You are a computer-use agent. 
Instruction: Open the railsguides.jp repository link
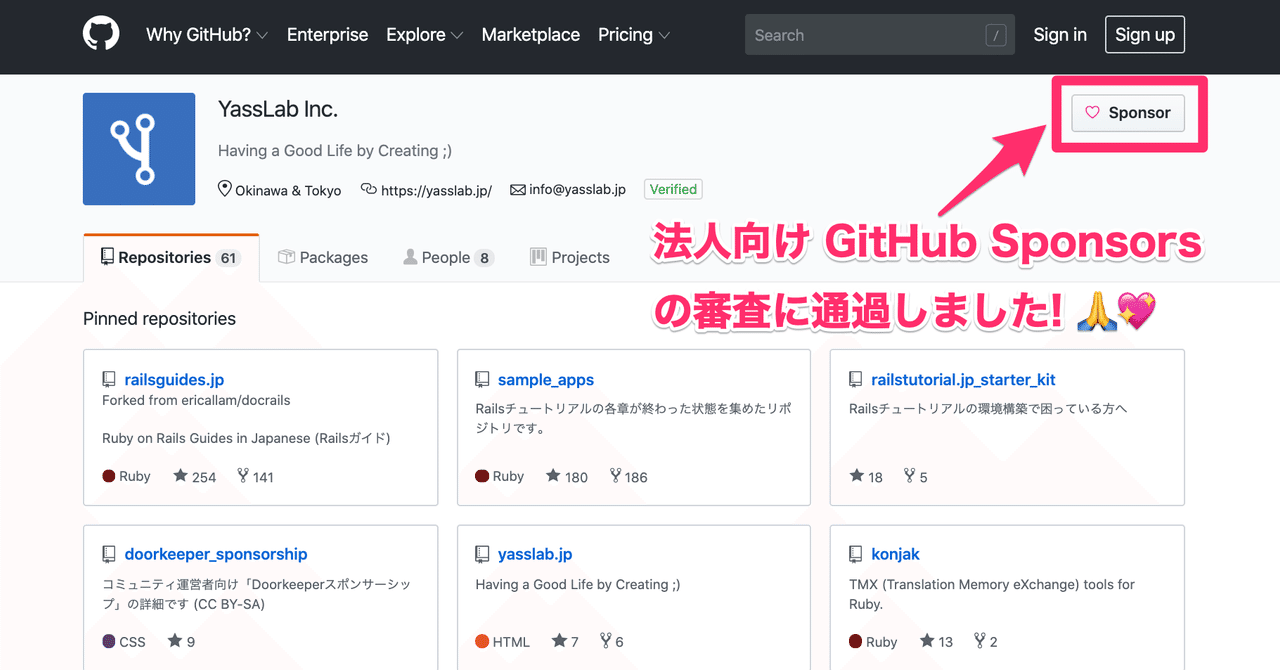(174, 380)
